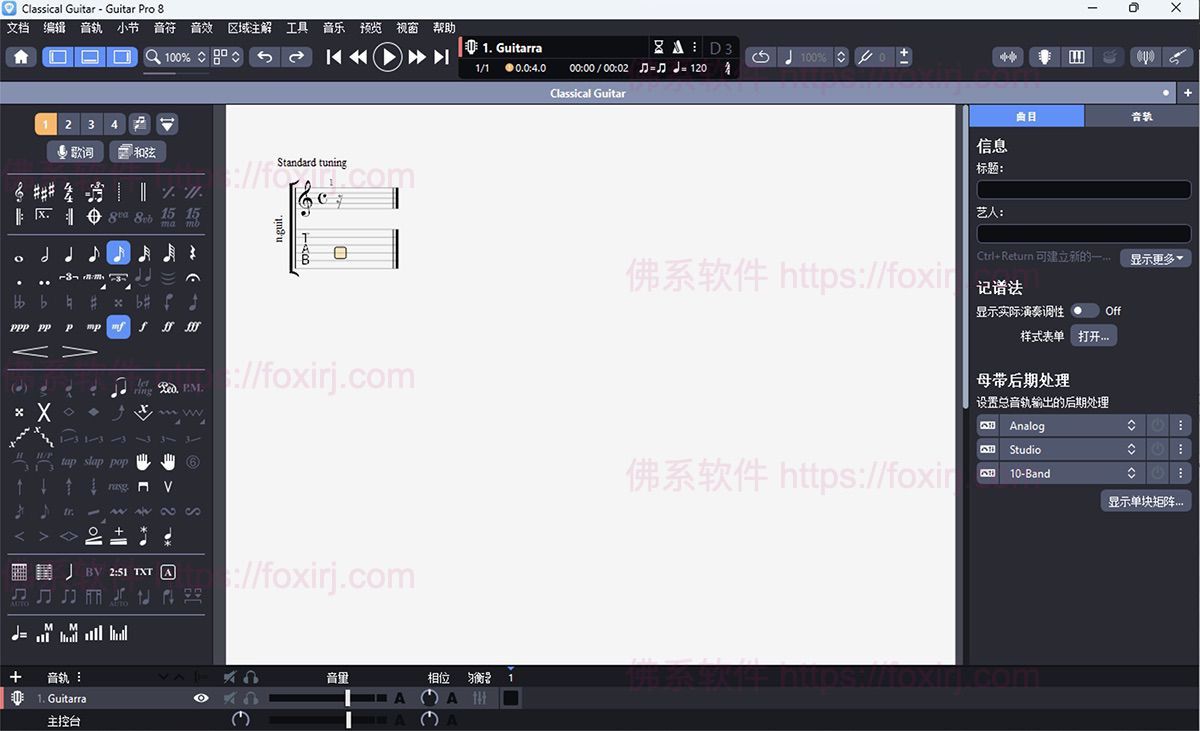Switch to the 音轨 tab
The image size is (1200, 731).
point(1141,116)
